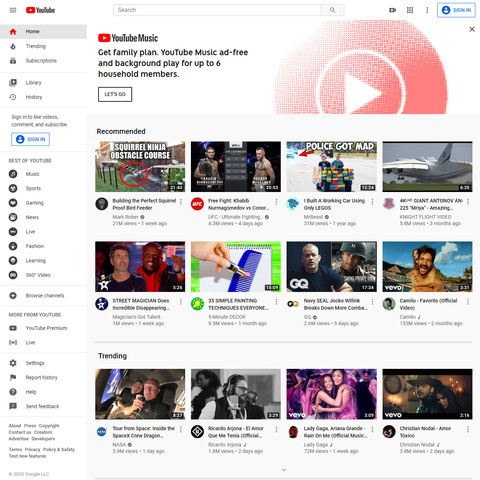Image resolution: width=480 pixels, height=480 pixels.
Task: Open the Squirrel Ninja Obstacle Course thumbnail
Action: click(140, 167)
